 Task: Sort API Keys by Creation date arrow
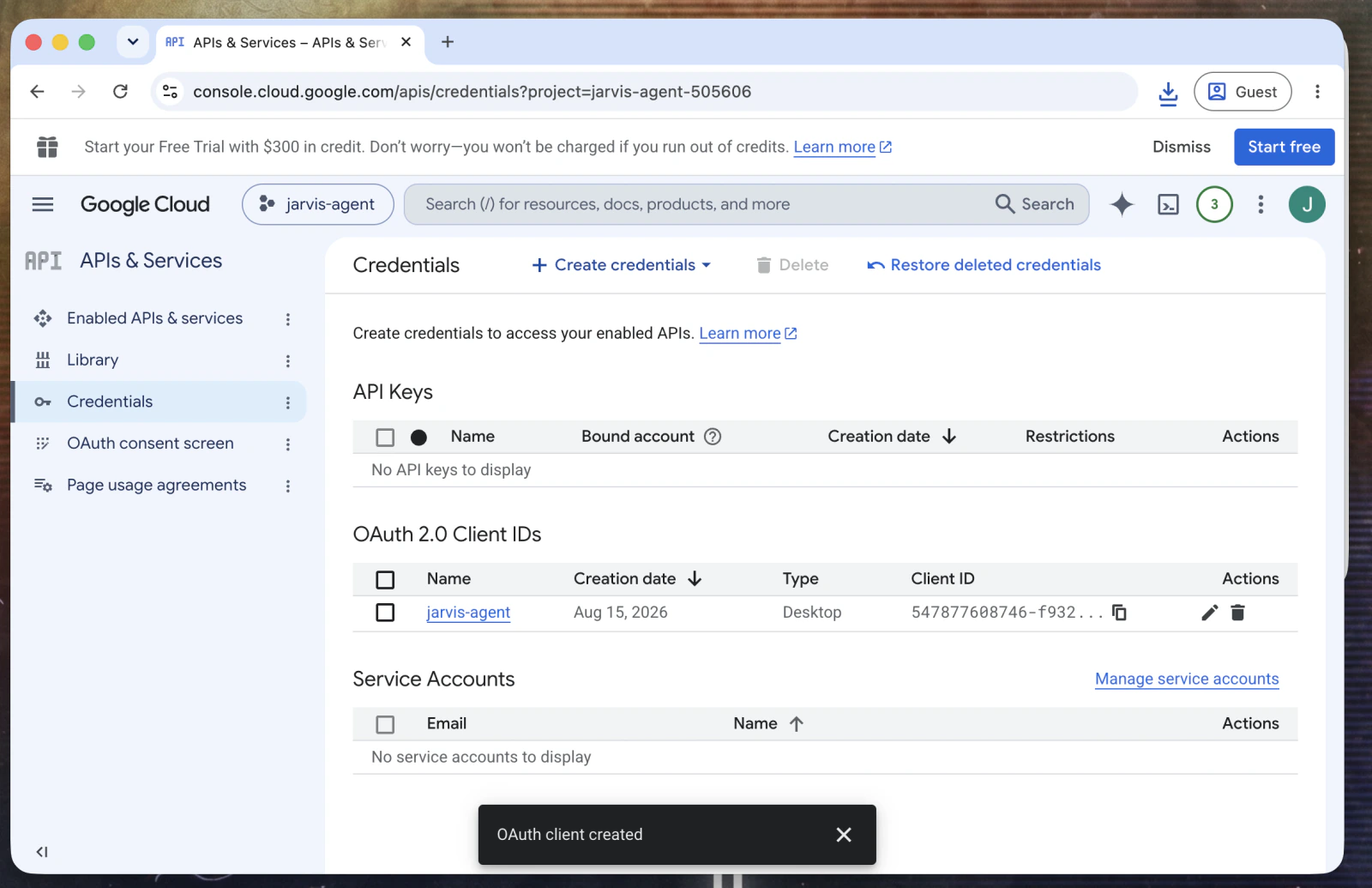(x=949, y=437)
